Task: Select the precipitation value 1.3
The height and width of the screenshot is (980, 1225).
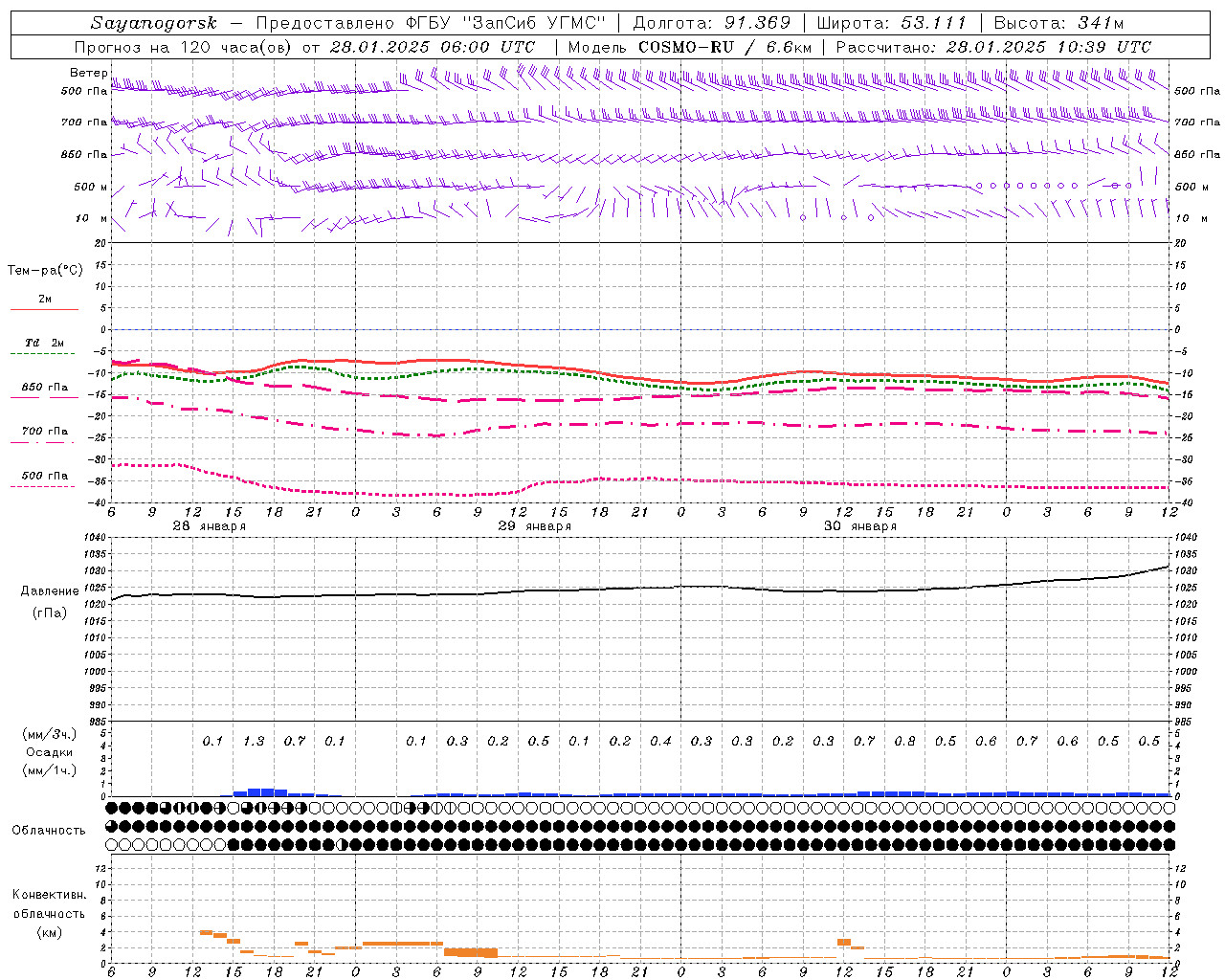Action: point(254,742)
